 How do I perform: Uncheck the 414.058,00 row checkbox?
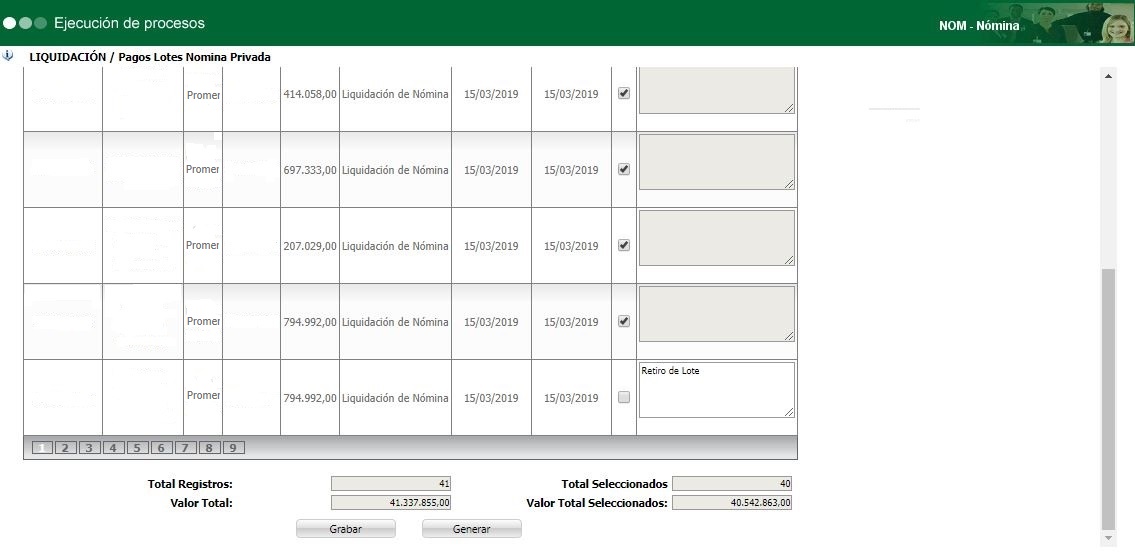point(624,93)
